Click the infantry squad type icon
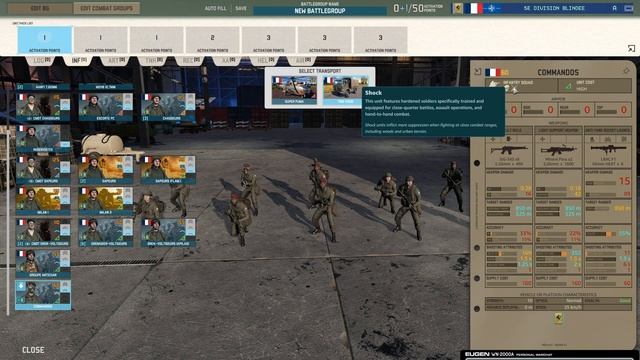Screen dimensions: 640x360 (x=493, y=84)
